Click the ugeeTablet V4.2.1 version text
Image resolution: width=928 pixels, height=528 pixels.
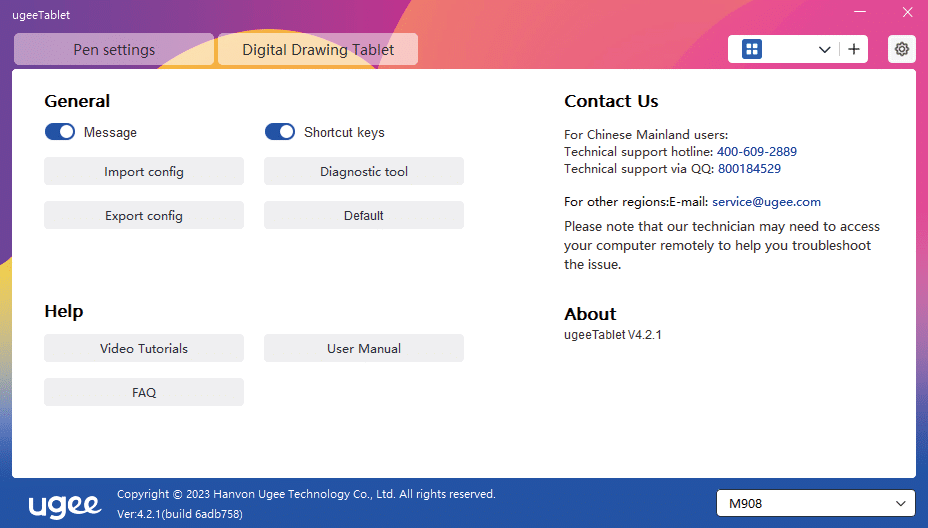point(613,334)
